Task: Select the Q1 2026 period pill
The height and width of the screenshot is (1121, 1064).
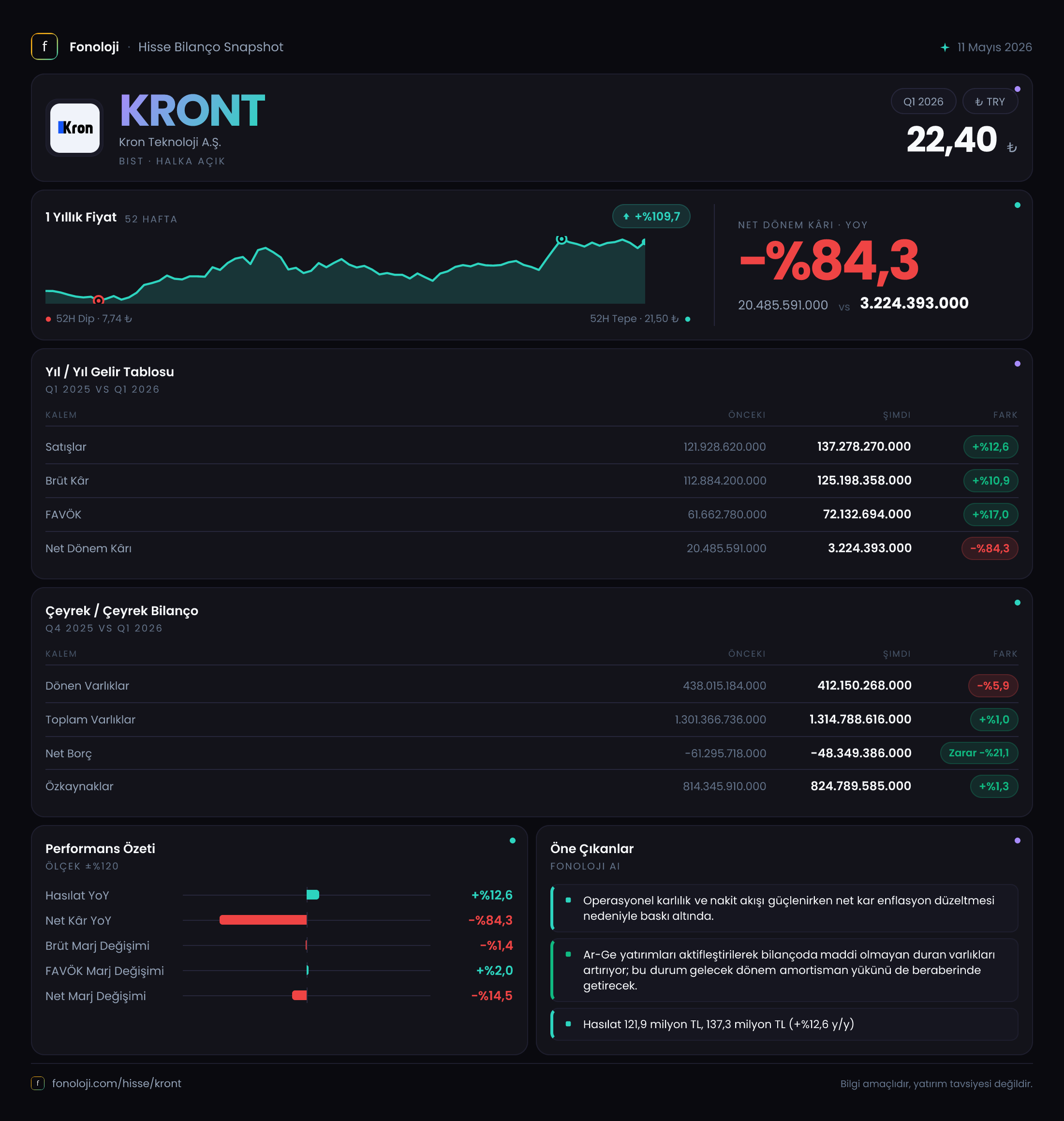Action: (923, 102)
